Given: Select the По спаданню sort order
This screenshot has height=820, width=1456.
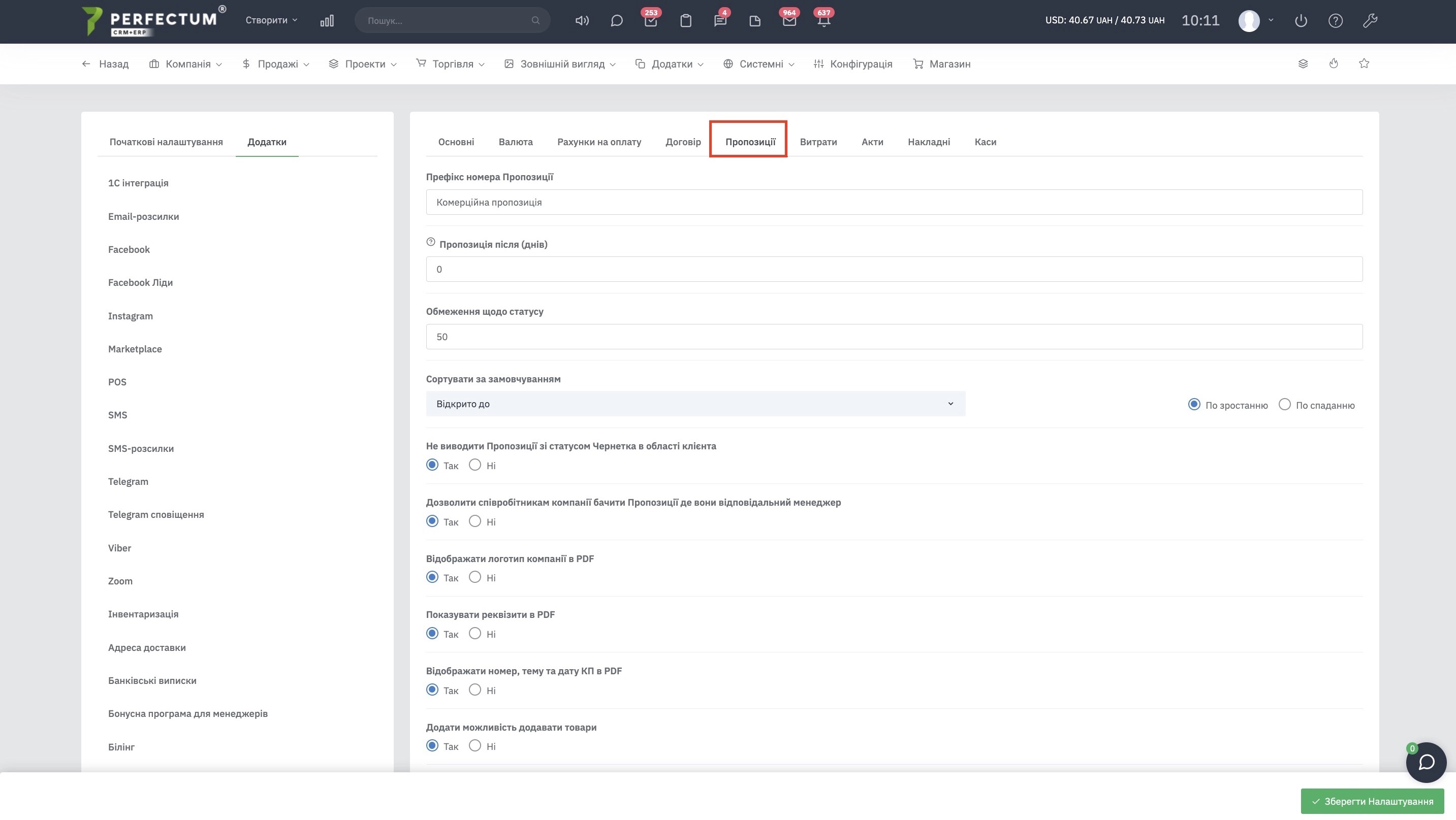Looking at the screenshot, I should [x=1284, y=404].
